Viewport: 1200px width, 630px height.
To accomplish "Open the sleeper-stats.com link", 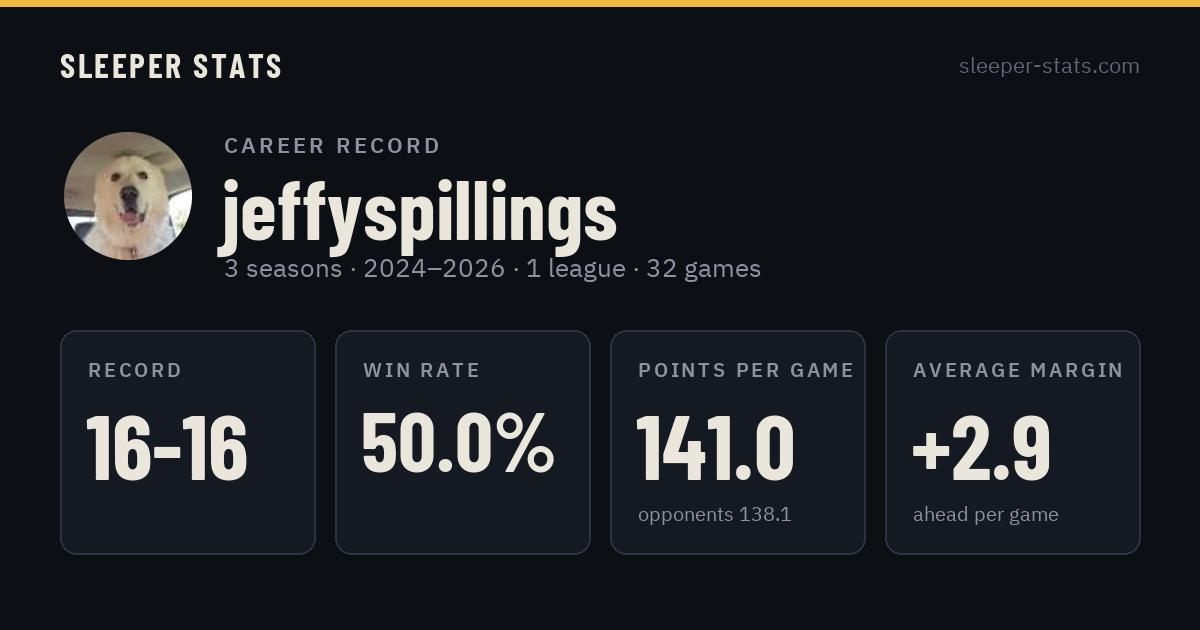I will tap(1049, 66).
